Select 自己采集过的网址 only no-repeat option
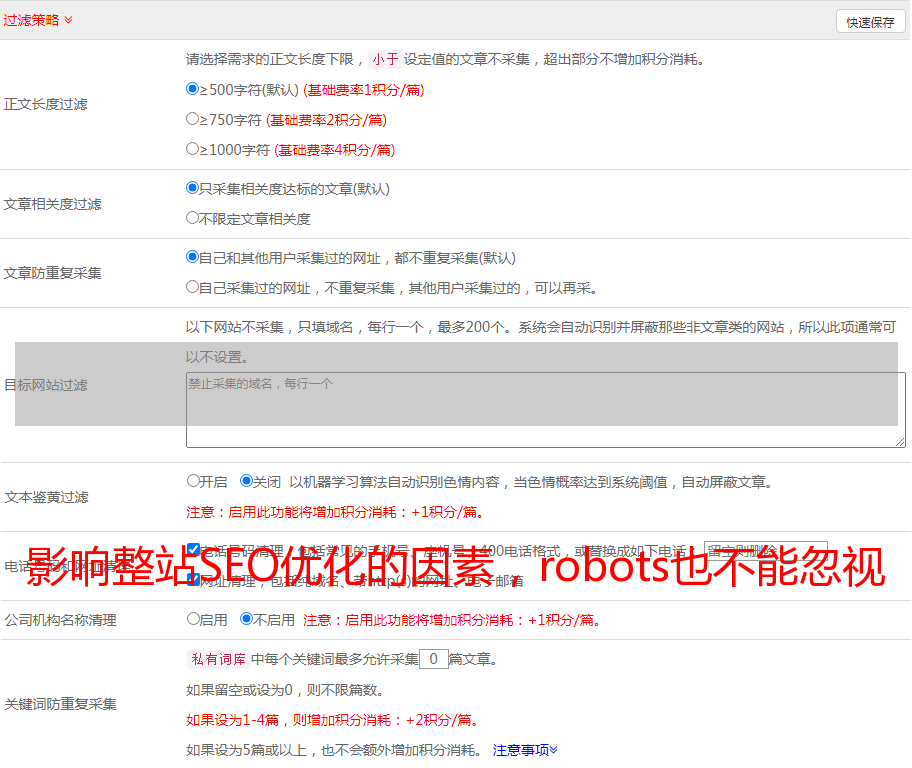 coord(193,287)
